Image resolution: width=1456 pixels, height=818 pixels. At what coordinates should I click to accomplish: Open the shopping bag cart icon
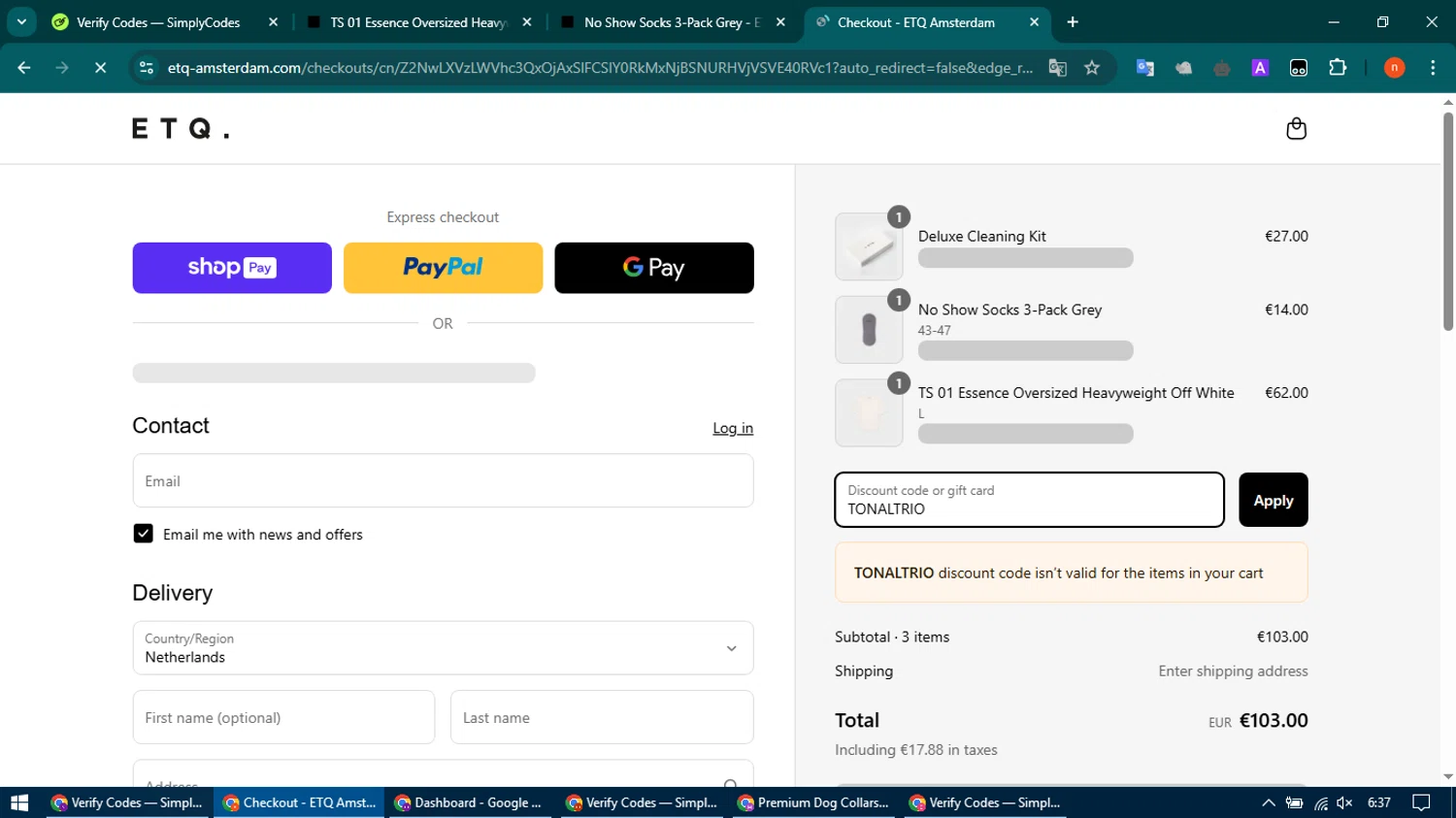coord(1296,129)
